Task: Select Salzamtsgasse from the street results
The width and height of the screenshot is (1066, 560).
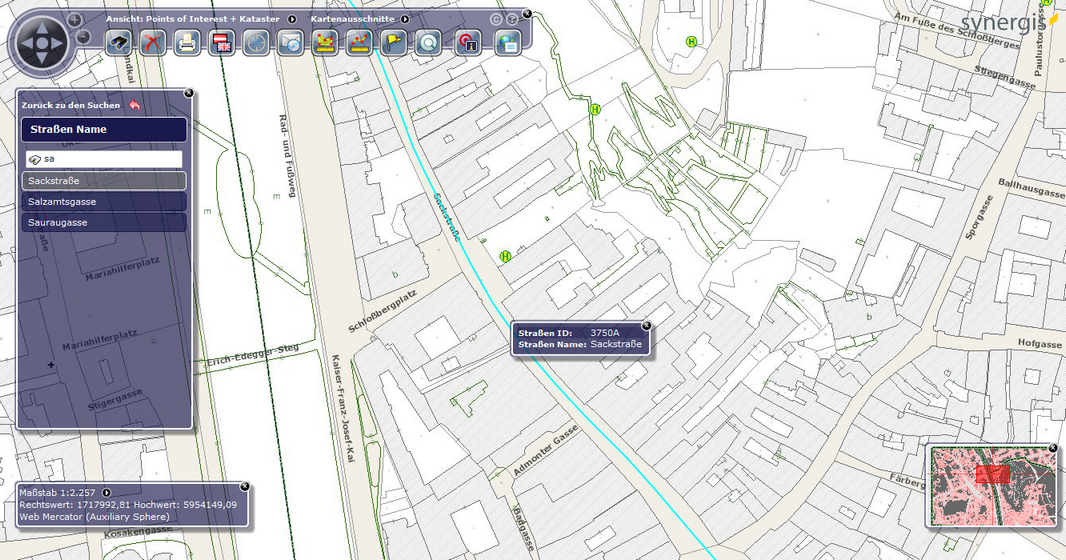Action: pyautogui.click(x=103, y=202)
